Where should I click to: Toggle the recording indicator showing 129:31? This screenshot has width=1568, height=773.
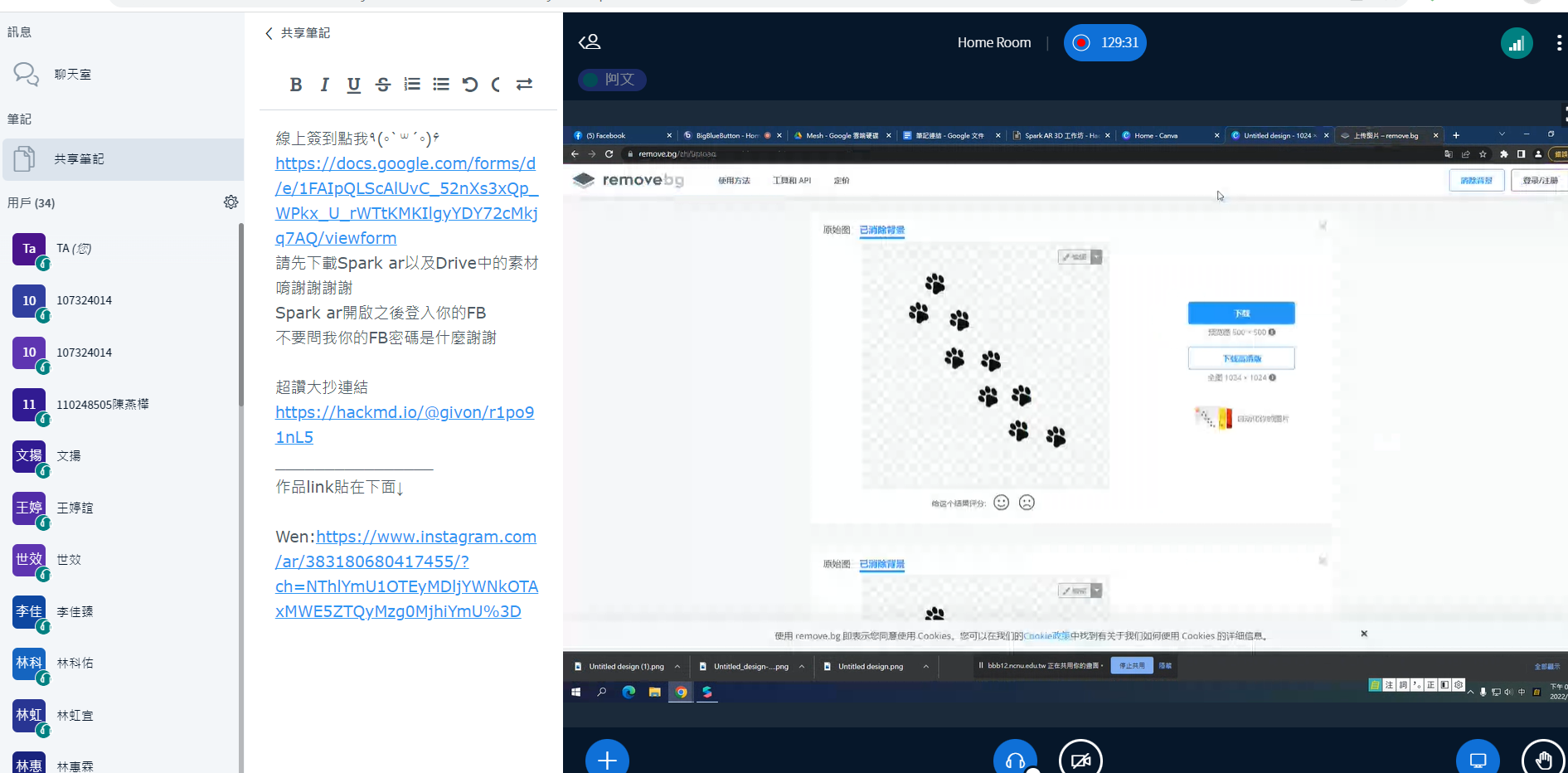1104,43
